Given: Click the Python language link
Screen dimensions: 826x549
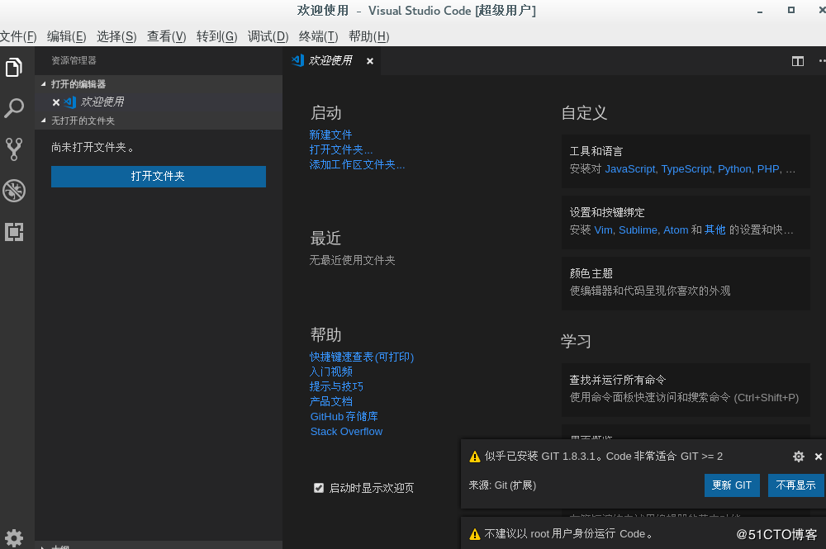Looking at the screenshot, I should click(734, 169).
